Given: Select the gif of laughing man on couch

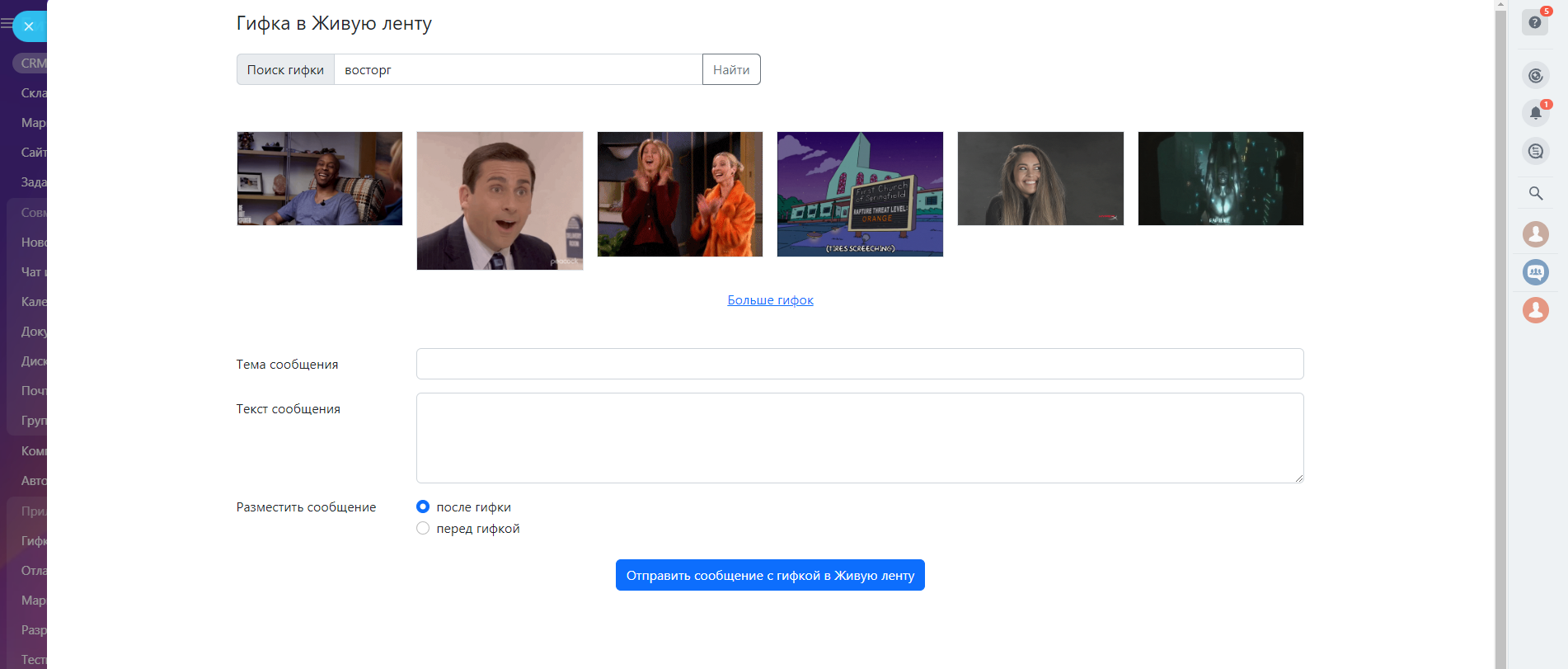Looking at the screenshot, I should pyautogui.click(x=320, y=178).
